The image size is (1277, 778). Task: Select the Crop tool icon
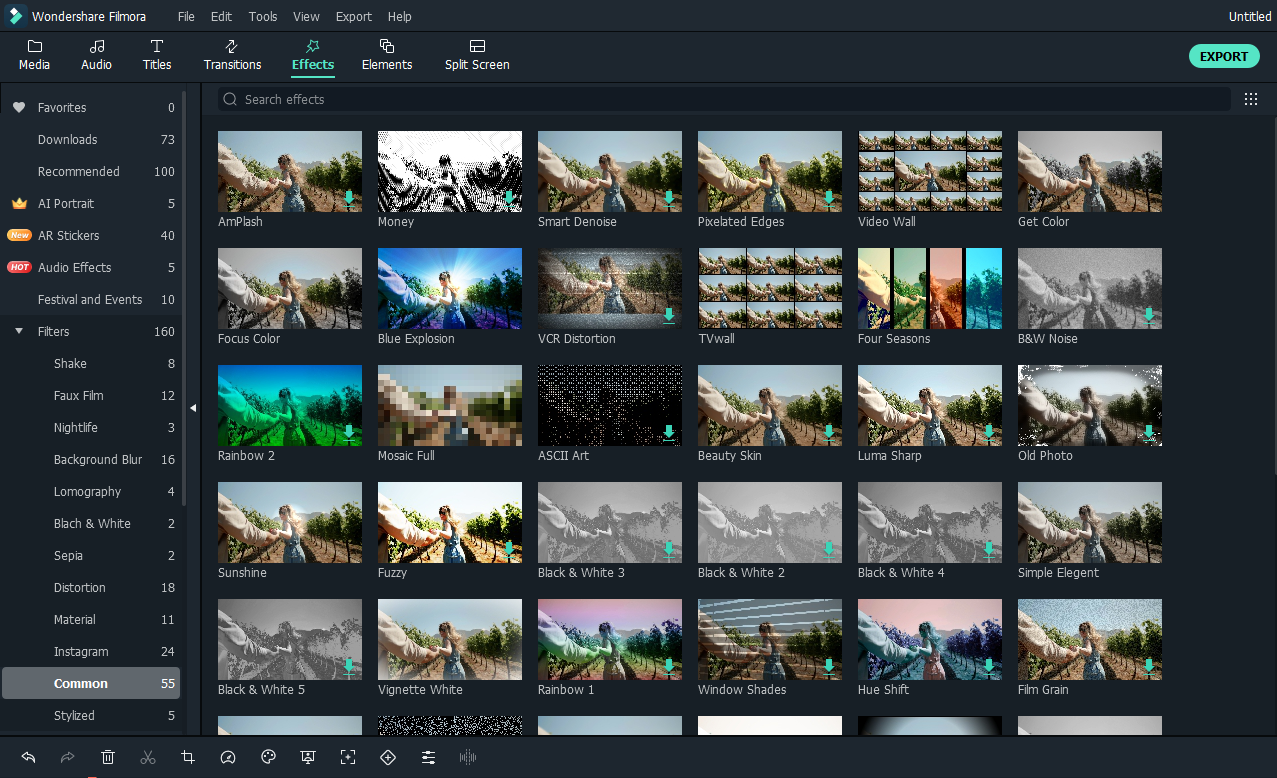click(x=188, y=757)
